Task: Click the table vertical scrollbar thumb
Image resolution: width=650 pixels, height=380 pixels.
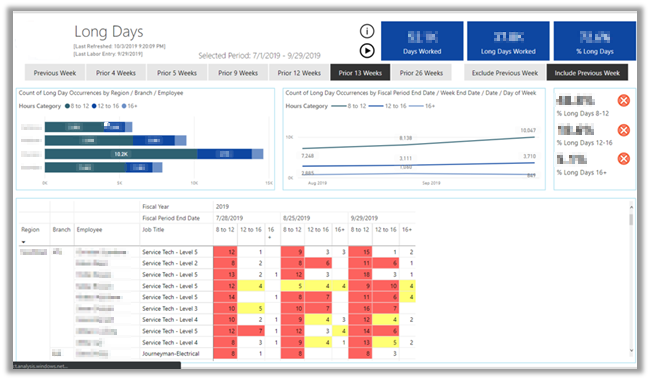Action: [631, 219]
